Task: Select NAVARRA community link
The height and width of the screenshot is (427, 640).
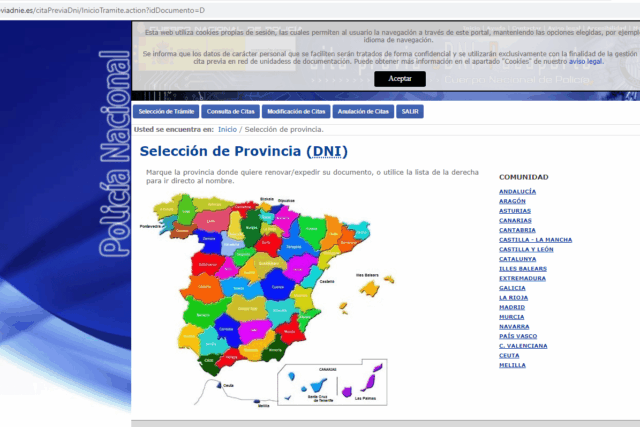Action: point(514,327)
